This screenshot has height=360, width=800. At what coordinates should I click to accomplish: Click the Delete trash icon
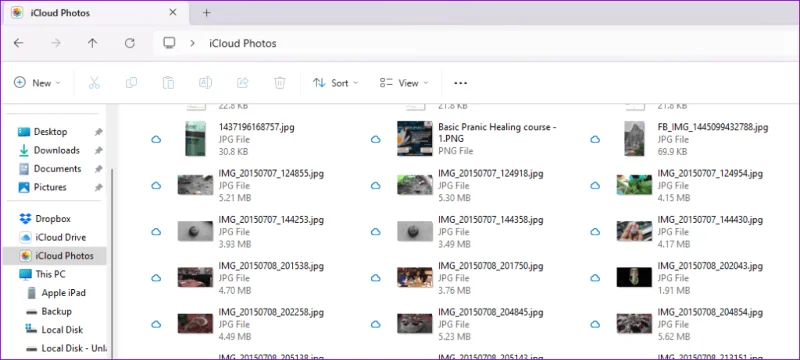pyautogui.click(x=280, y=83)
